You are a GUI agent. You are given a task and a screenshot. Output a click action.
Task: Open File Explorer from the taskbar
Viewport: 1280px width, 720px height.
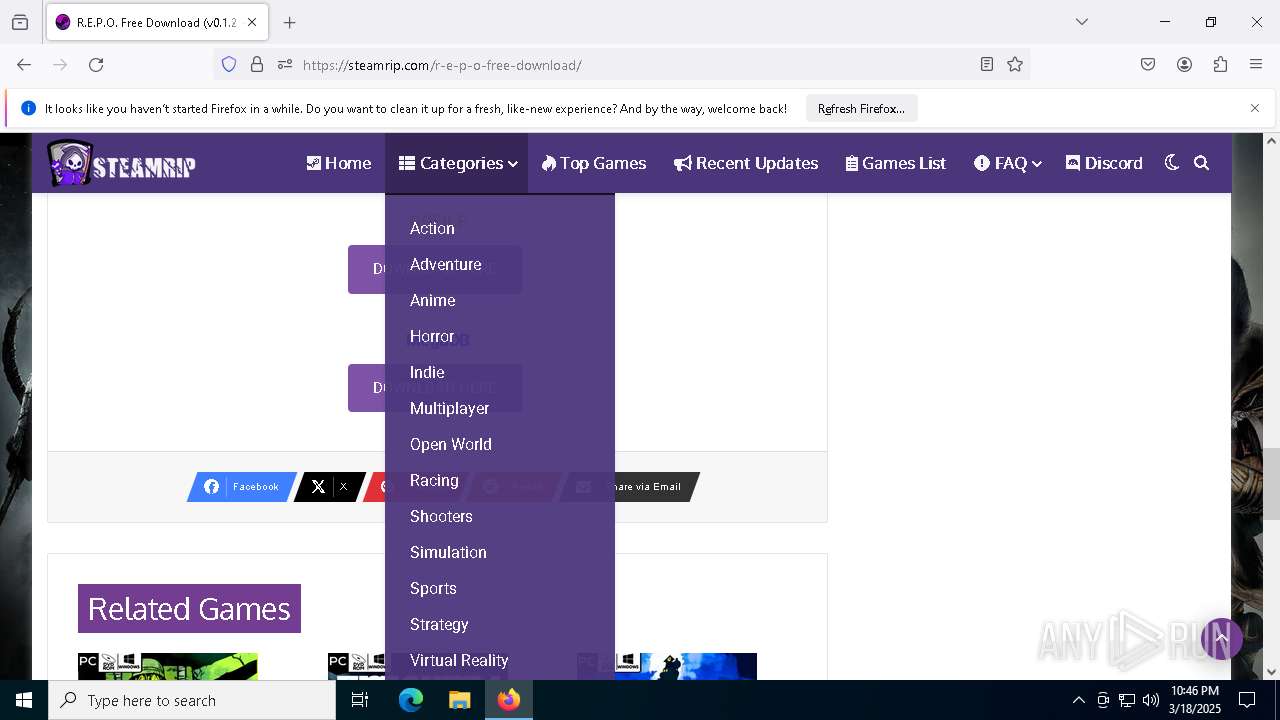coord(459,700)
